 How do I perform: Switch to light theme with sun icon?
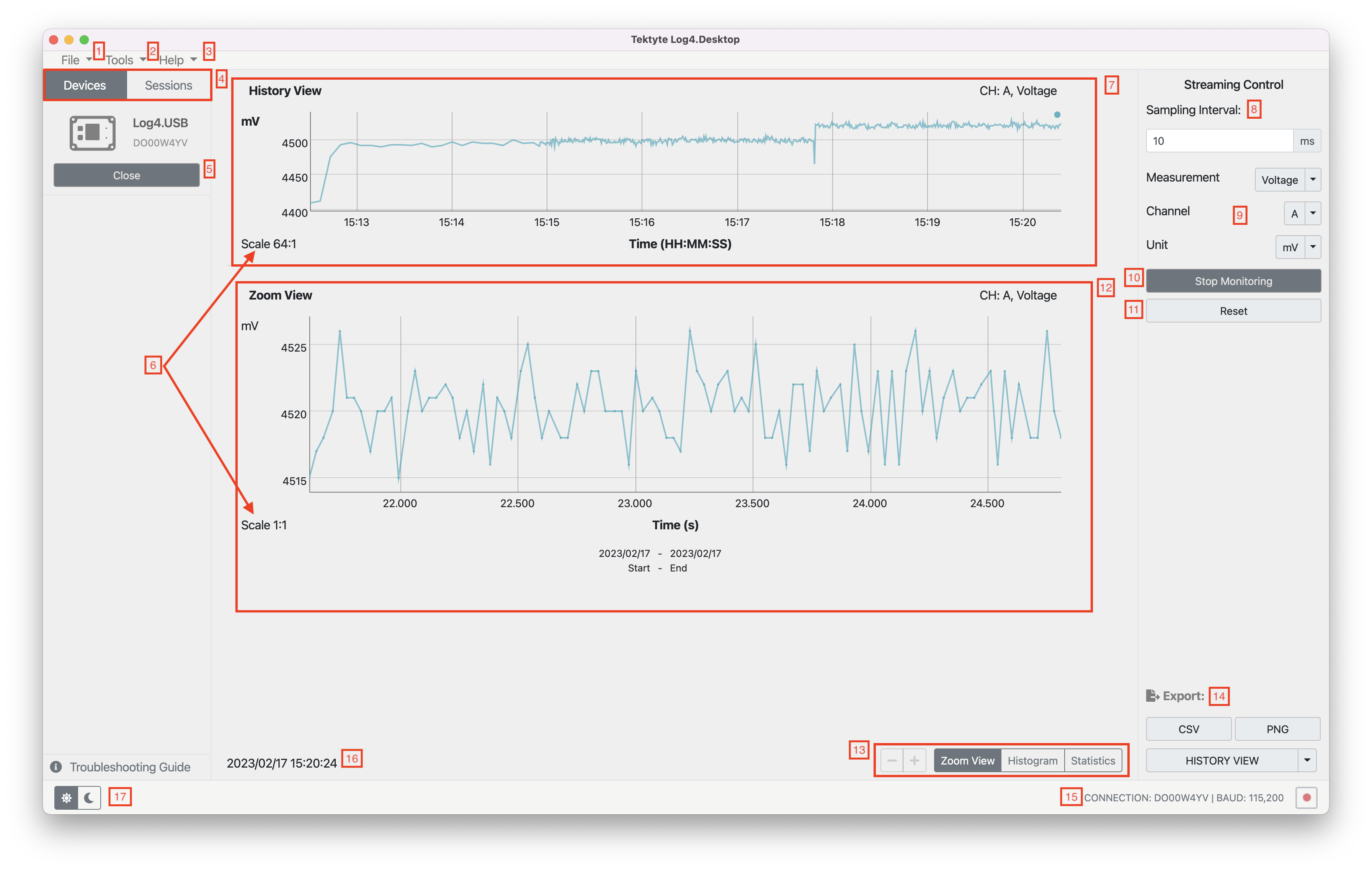pyautogui.click(x=66, y=797)
